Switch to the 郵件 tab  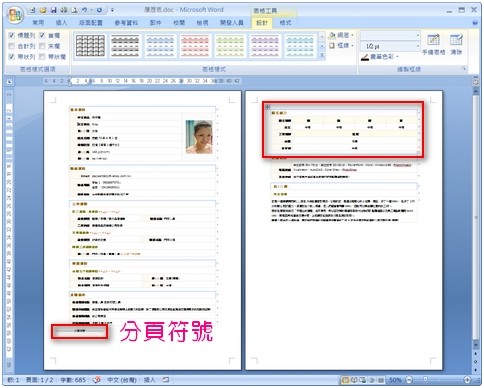[155, 23]
